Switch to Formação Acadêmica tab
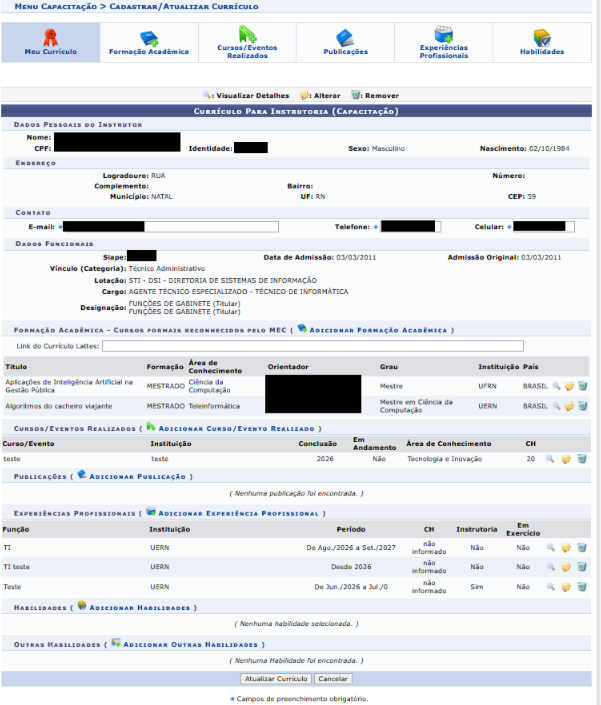 point(149,43)
